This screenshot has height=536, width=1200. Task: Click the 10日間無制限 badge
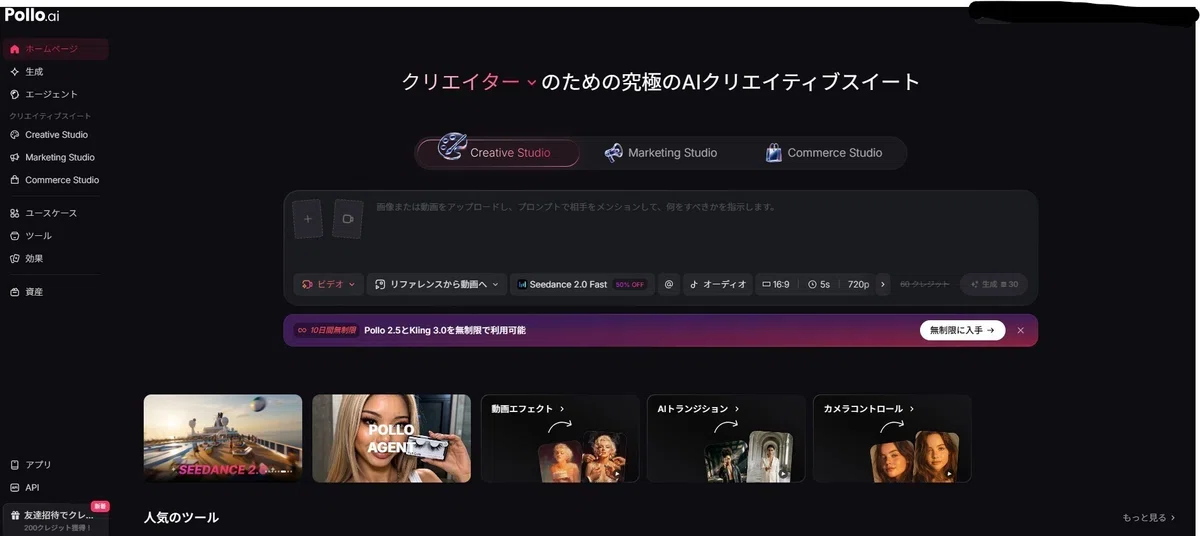(325, 330)
